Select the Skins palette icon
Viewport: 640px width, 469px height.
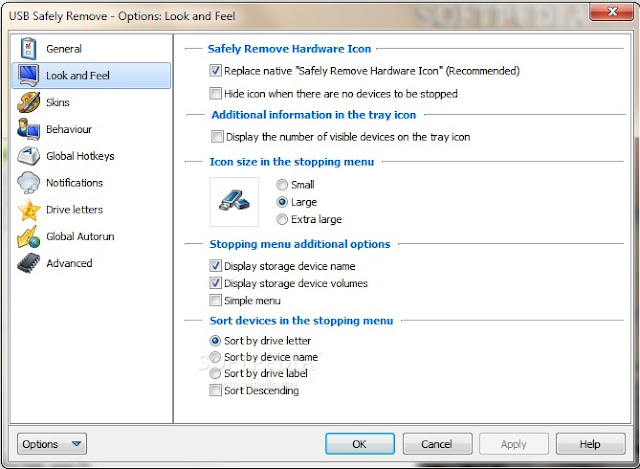28,102
